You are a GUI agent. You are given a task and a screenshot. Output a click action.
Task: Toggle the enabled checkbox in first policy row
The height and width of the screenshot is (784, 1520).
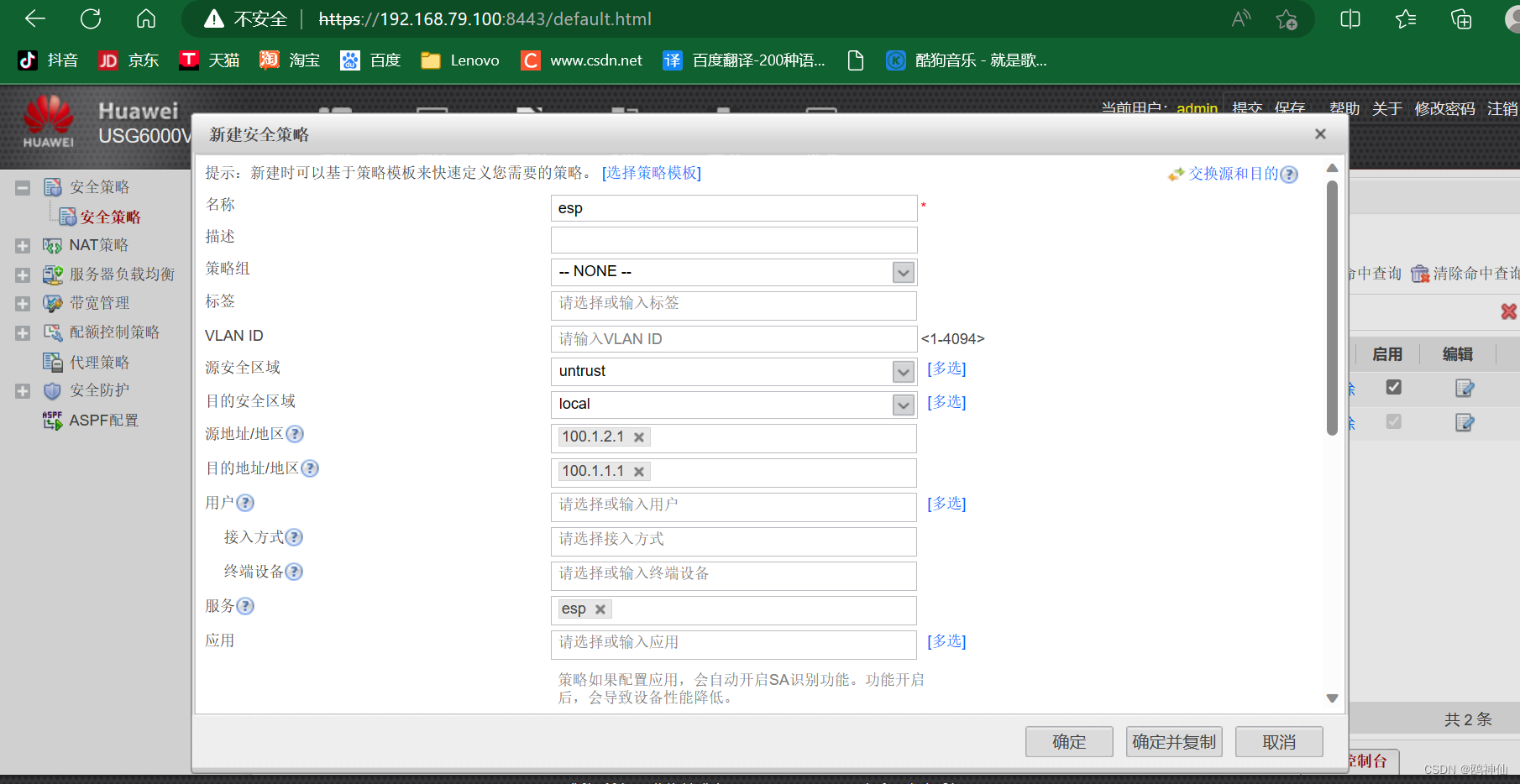click(x=1394, y=387)
